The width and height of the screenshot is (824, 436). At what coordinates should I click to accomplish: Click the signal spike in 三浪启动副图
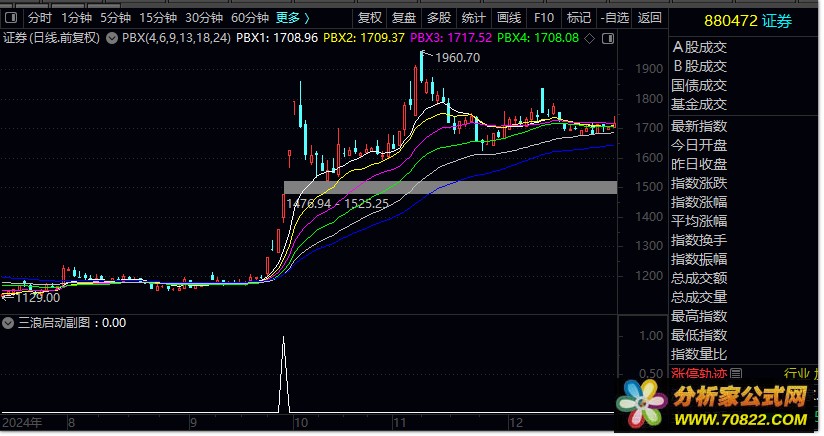pyautogui.click(x=284, y=374)
